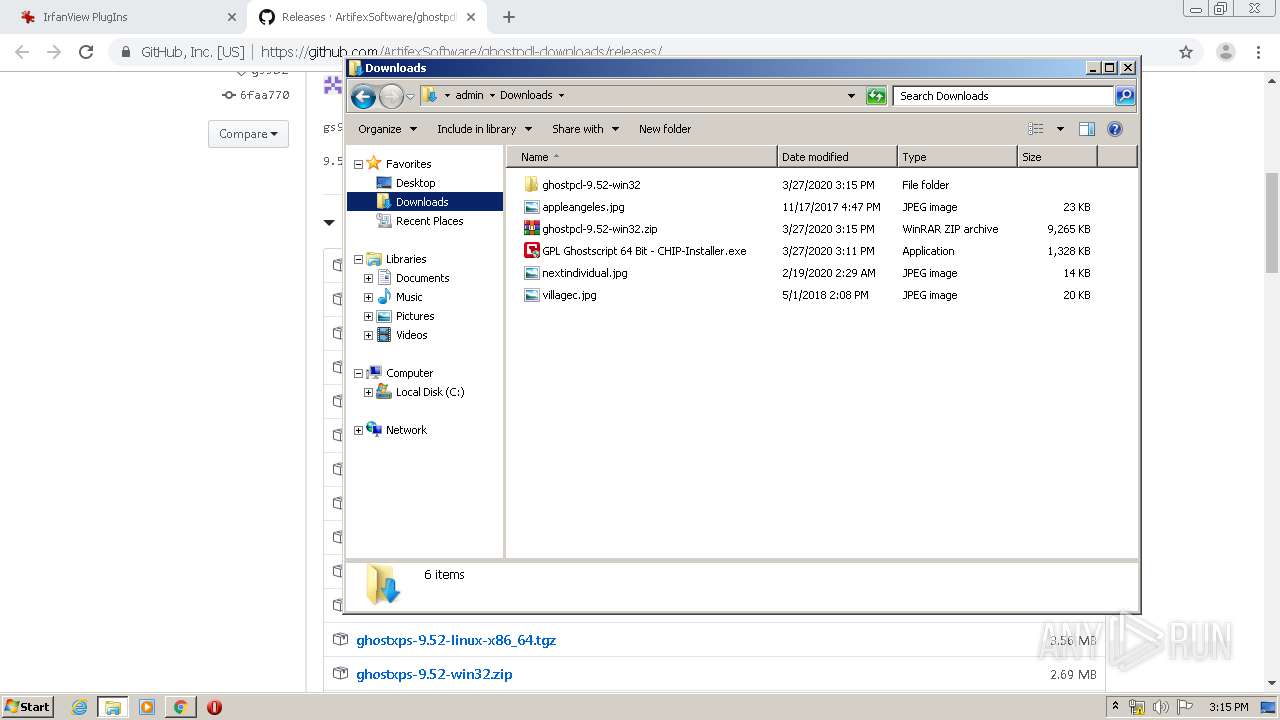Screen dimensions: 1280x720
Task: Click Chrome's back arrow icon
Action: coord(22,52)
